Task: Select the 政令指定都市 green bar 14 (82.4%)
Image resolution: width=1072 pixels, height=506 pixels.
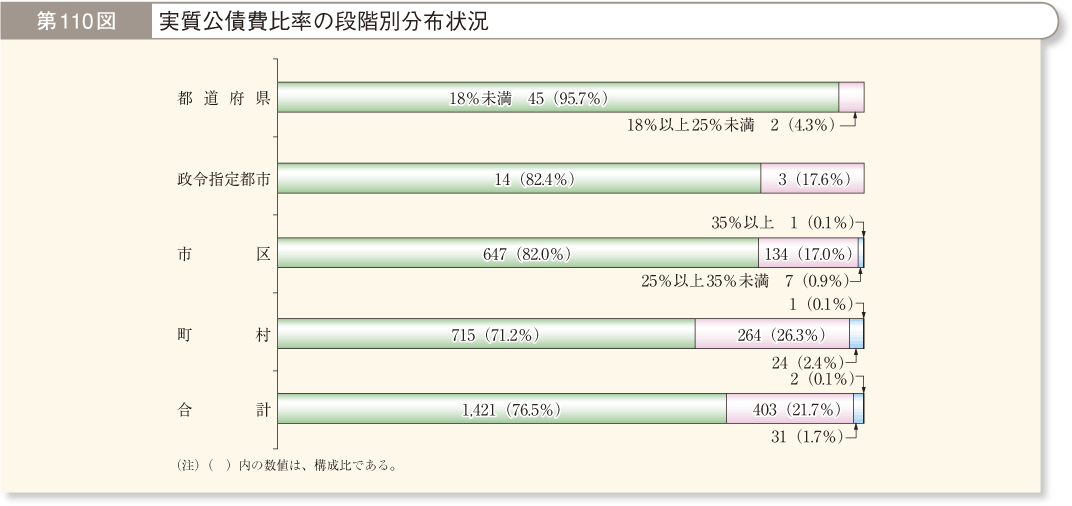Action: [519, 178]
